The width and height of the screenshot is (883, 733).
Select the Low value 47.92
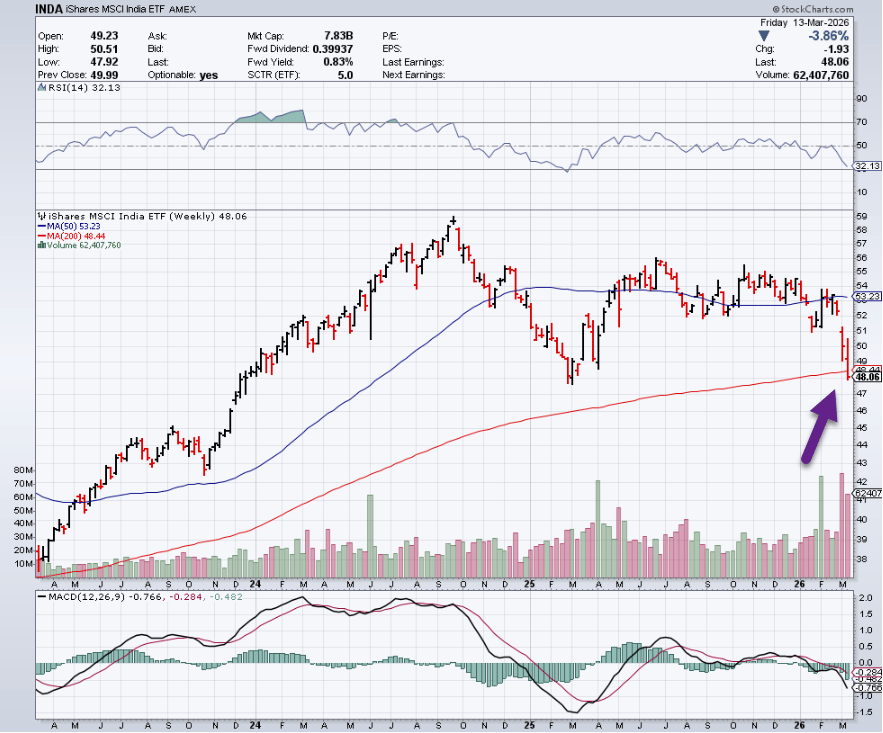coord(104,62)
